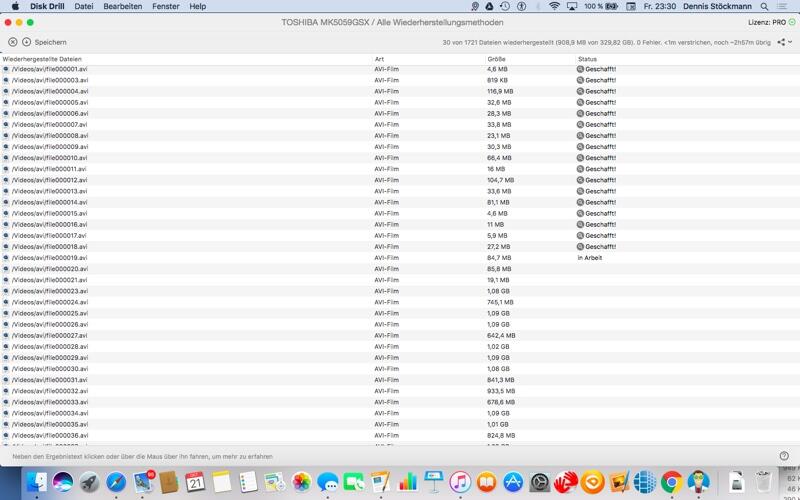Viewport: 800px width, 500px height.
Task: Open the Bearbeiten menu
Action: 123,6
